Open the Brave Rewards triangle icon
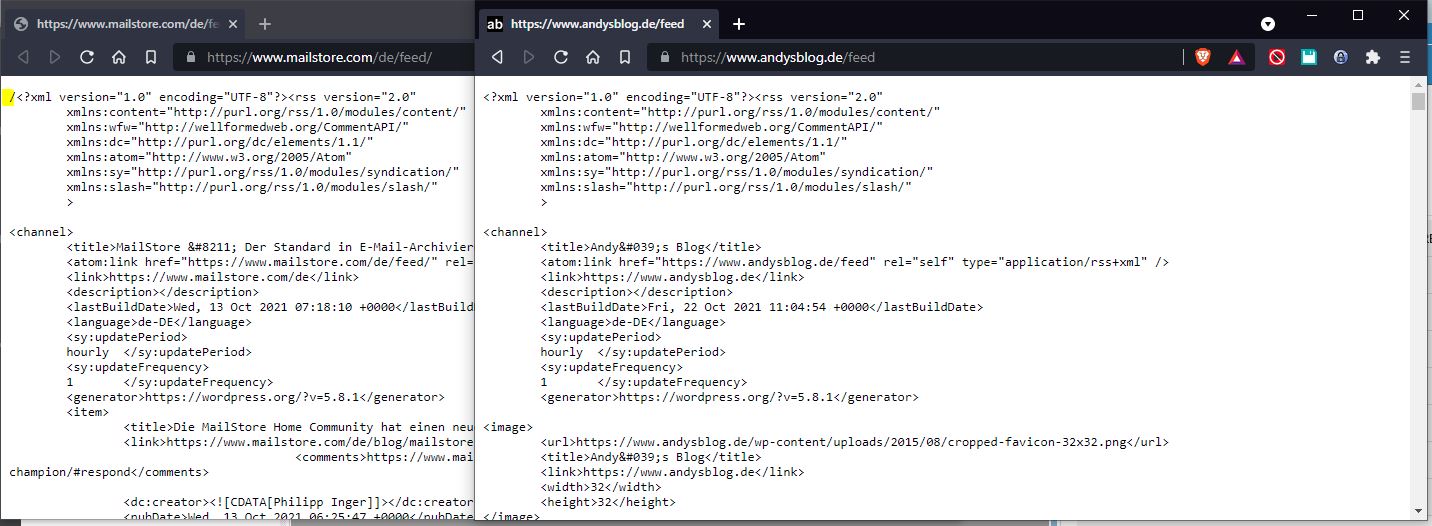 1237,57
